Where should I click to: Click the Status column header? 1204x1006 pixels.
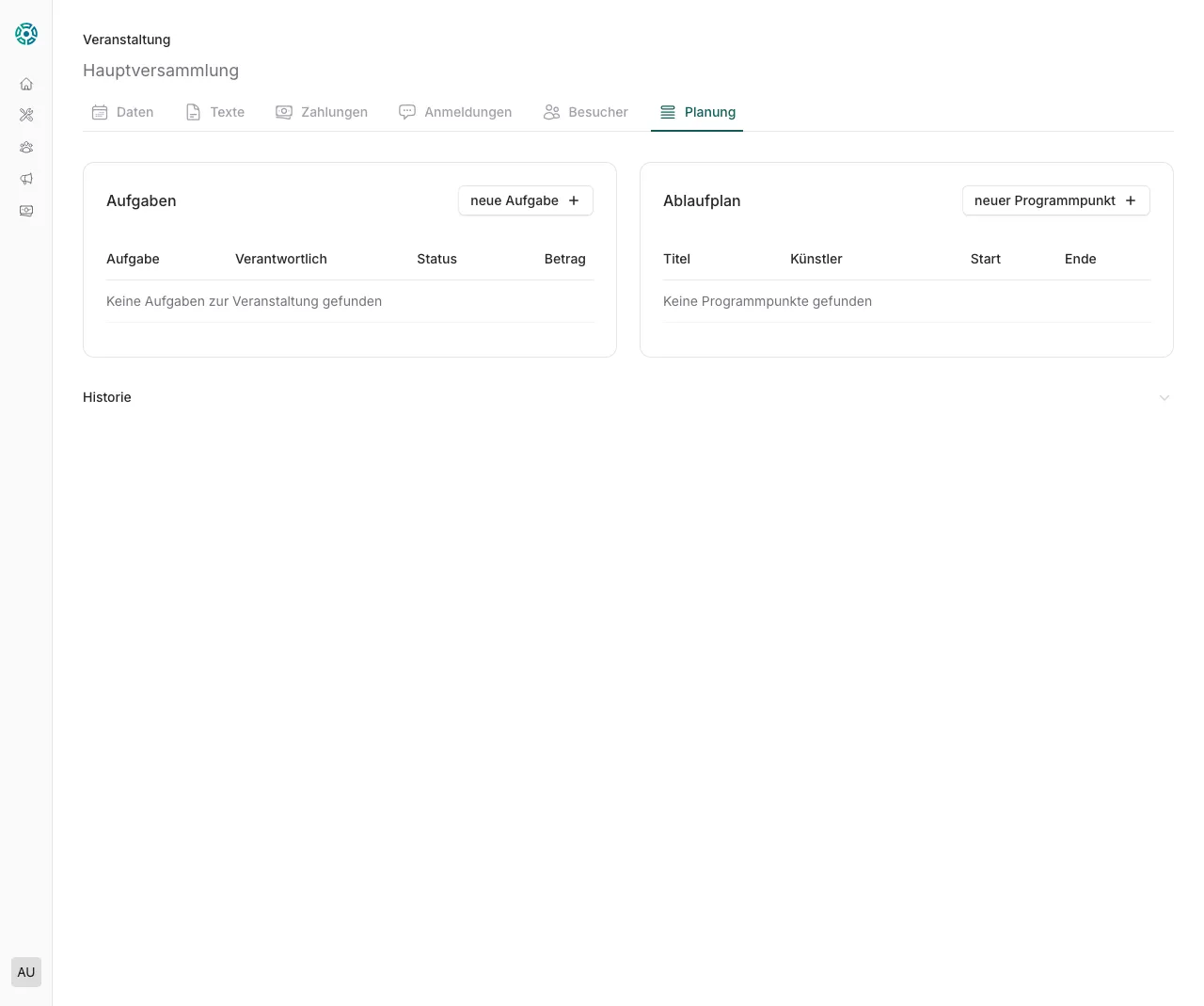click(x=437, y=259)
